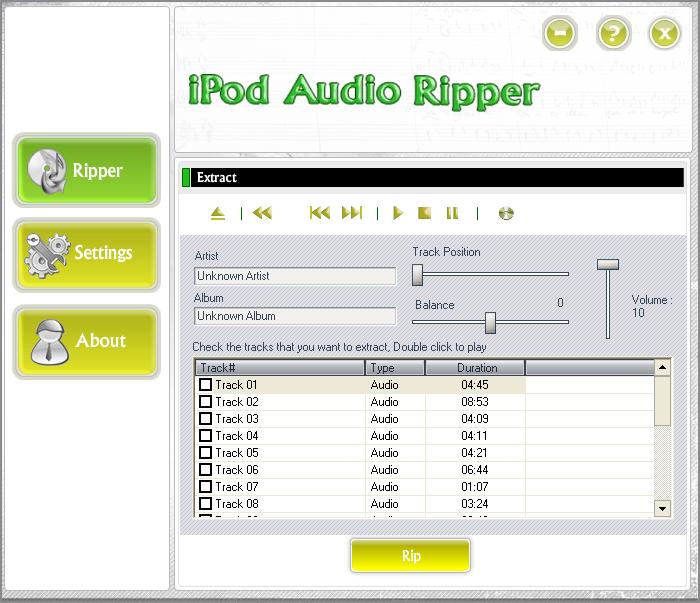Skip to next track icon
The width and height of the screenshot is (700, 603).
pos(352,213)
